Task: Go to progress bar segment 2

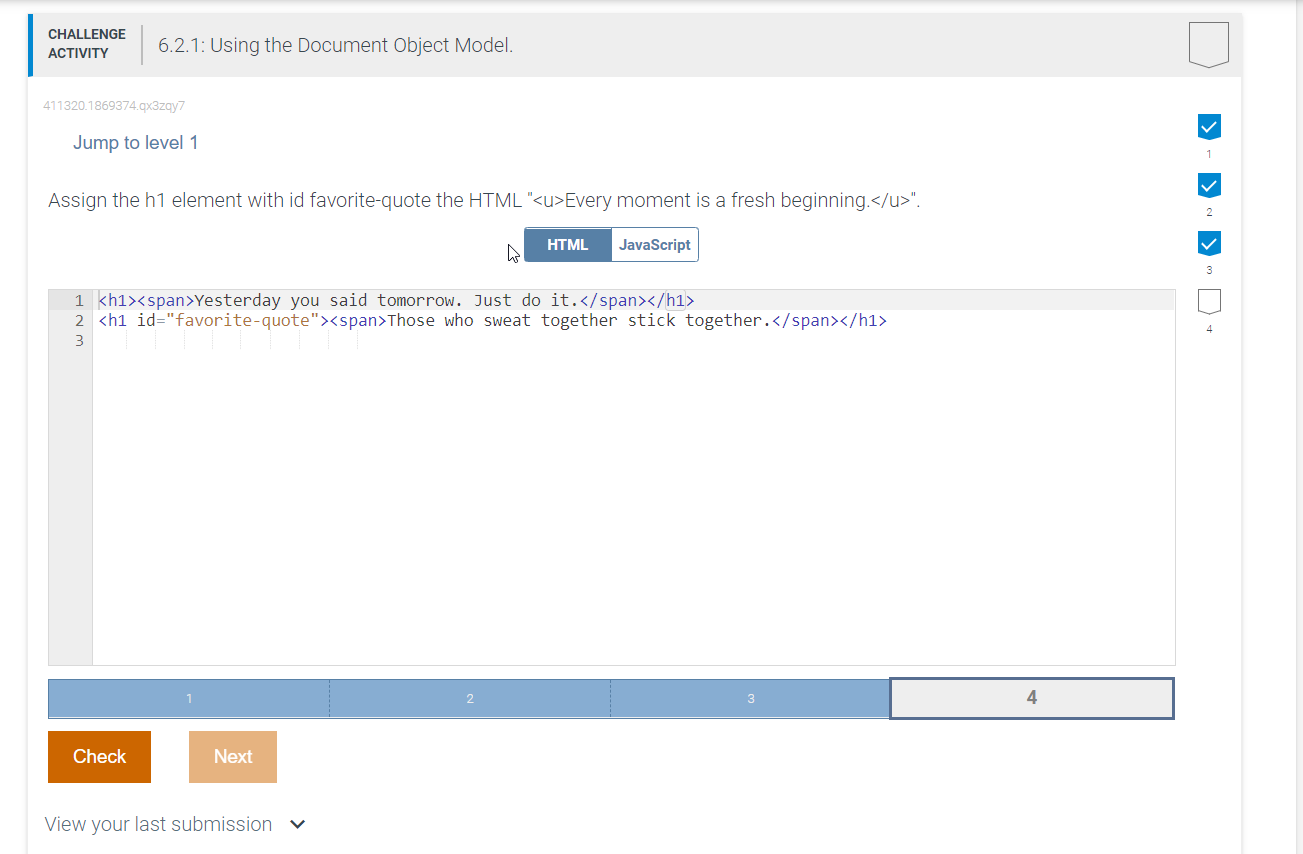Action: click(x=470, y=699)
